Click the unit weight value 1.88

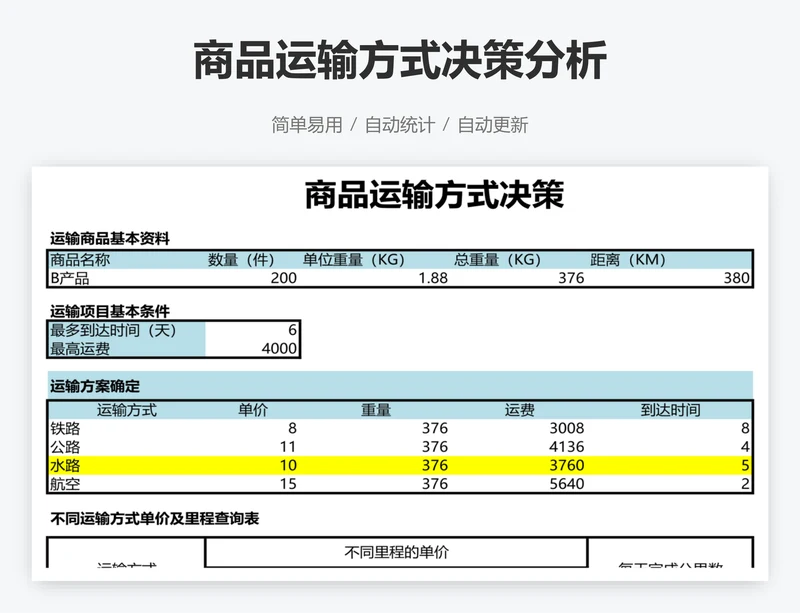[433, 278]
